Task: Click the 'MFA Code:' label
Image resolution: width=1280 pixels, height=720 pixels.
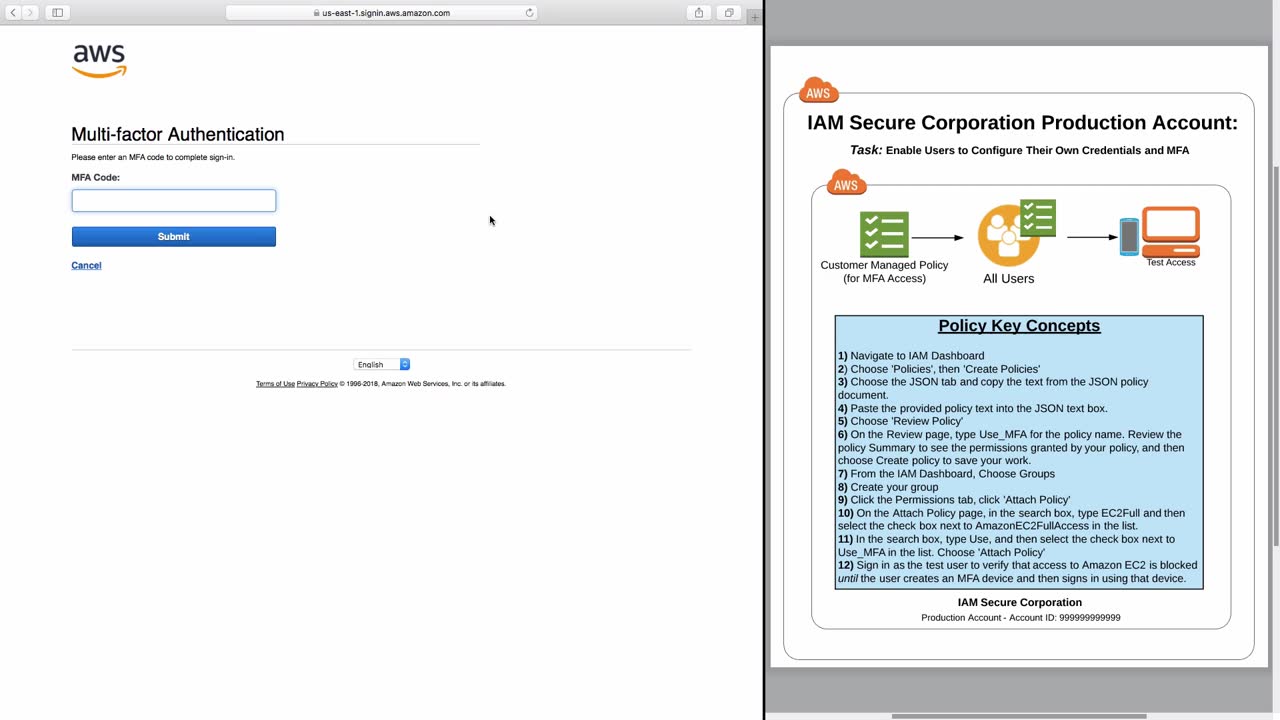Action: [x=96, y=177]
